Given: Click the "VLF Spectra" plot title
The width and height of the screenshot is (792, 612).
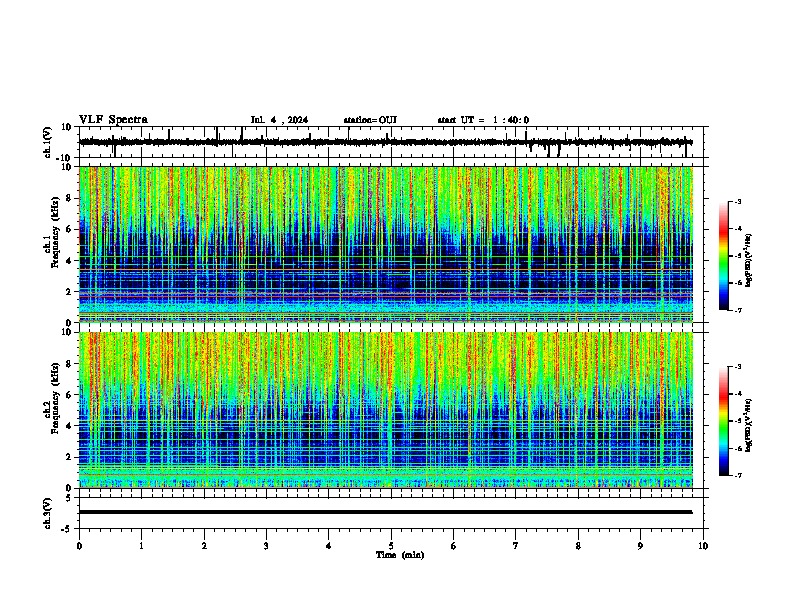Looking at the screenshot, I should pos(113,119).
